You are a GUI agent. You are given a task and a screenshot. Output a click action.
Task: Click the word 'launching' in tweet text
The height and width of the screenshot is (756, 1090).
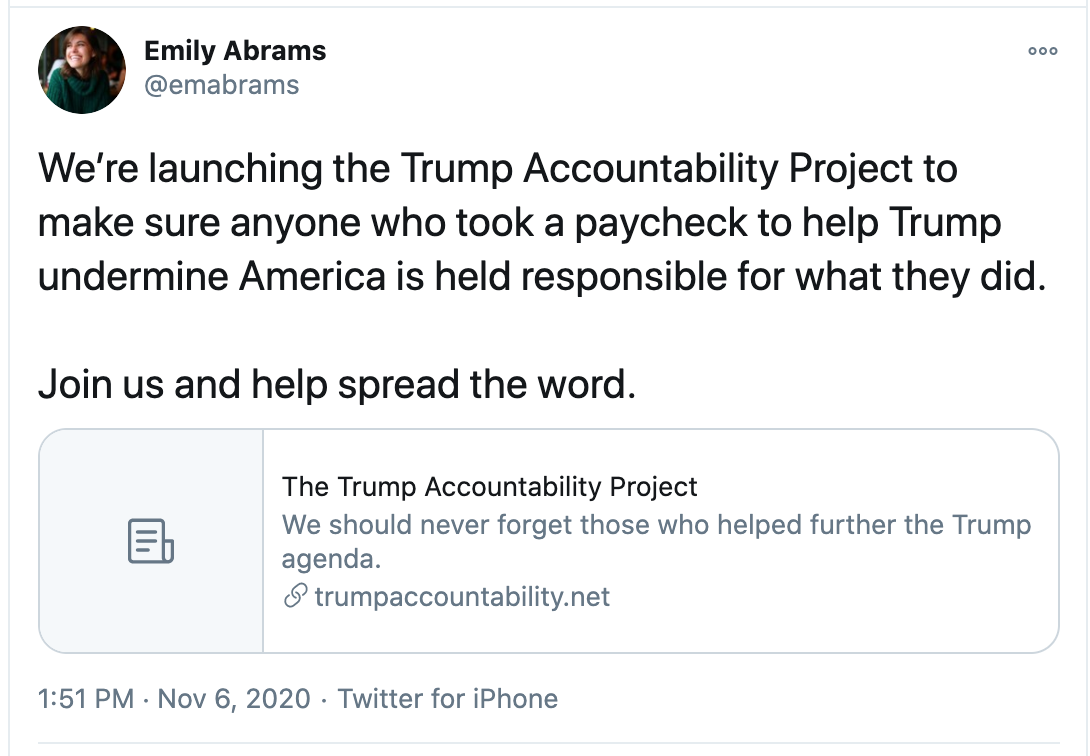235,170
